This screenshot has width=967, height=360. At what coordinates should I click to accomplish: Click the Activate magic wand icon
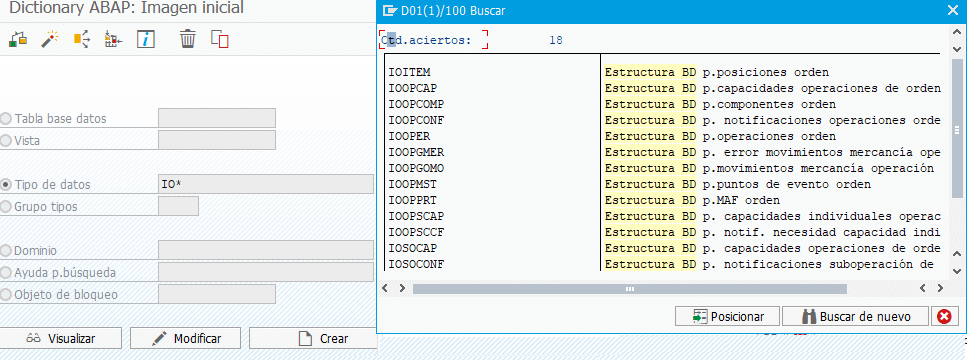click(x=49, y=40)
